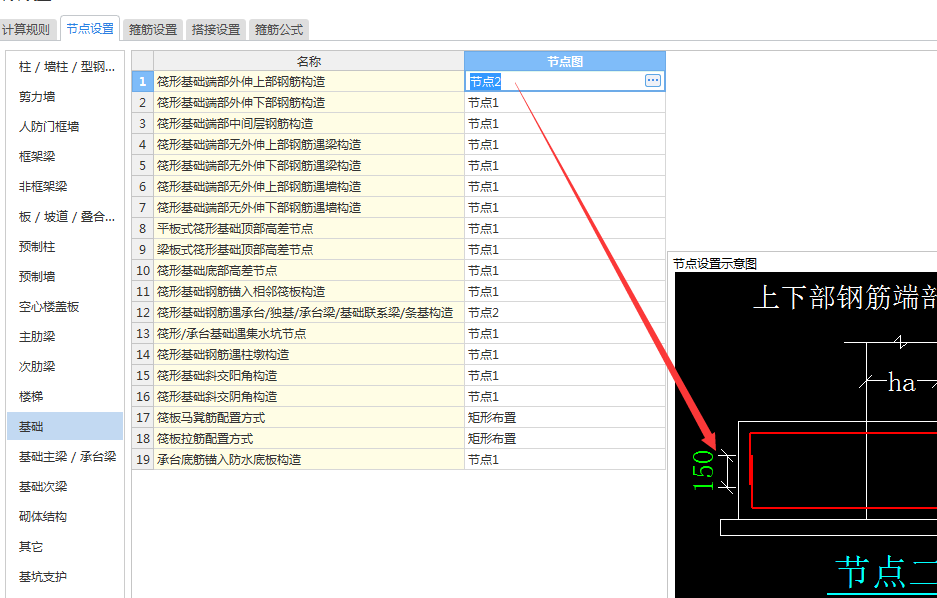Select row 18 筏板拉筋配置方式
Image resolution: width=937 pixels, height=598 pixels.
[x=309, y=438]
